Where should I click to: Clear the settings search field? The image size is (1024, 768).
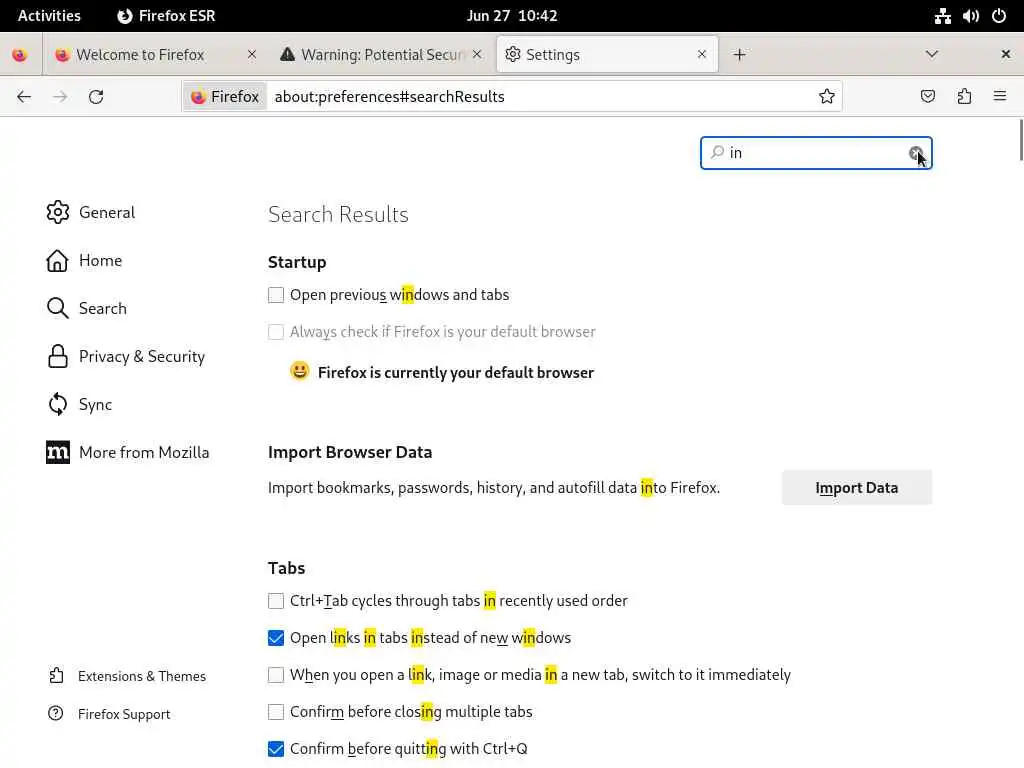[915, 153]
